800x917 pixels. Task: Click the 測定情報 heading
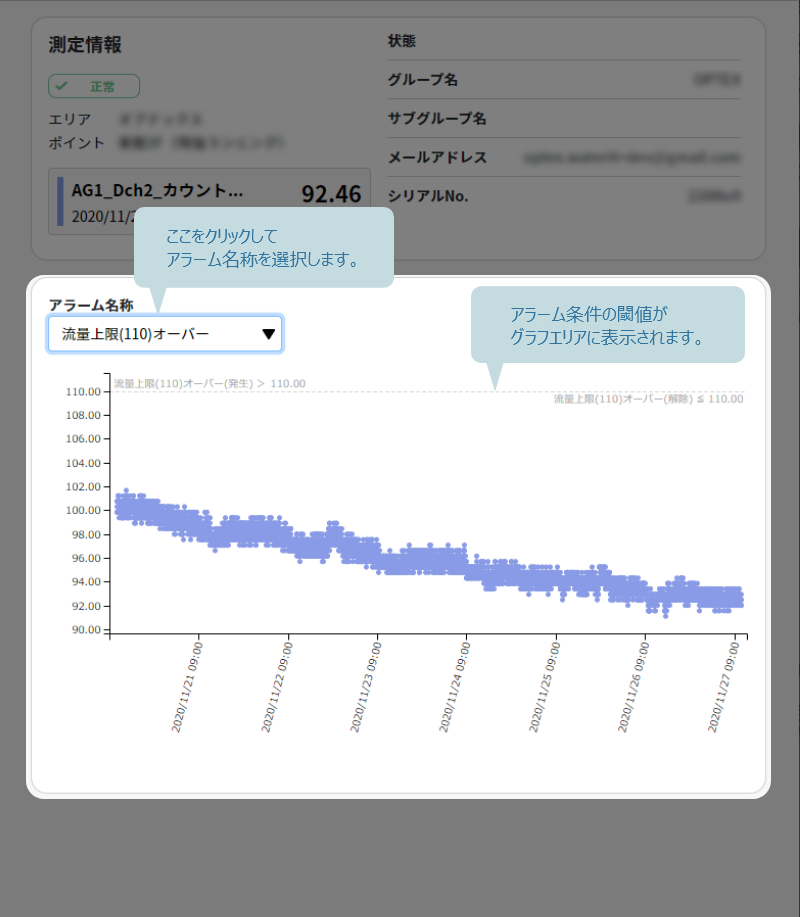(85, 45)
